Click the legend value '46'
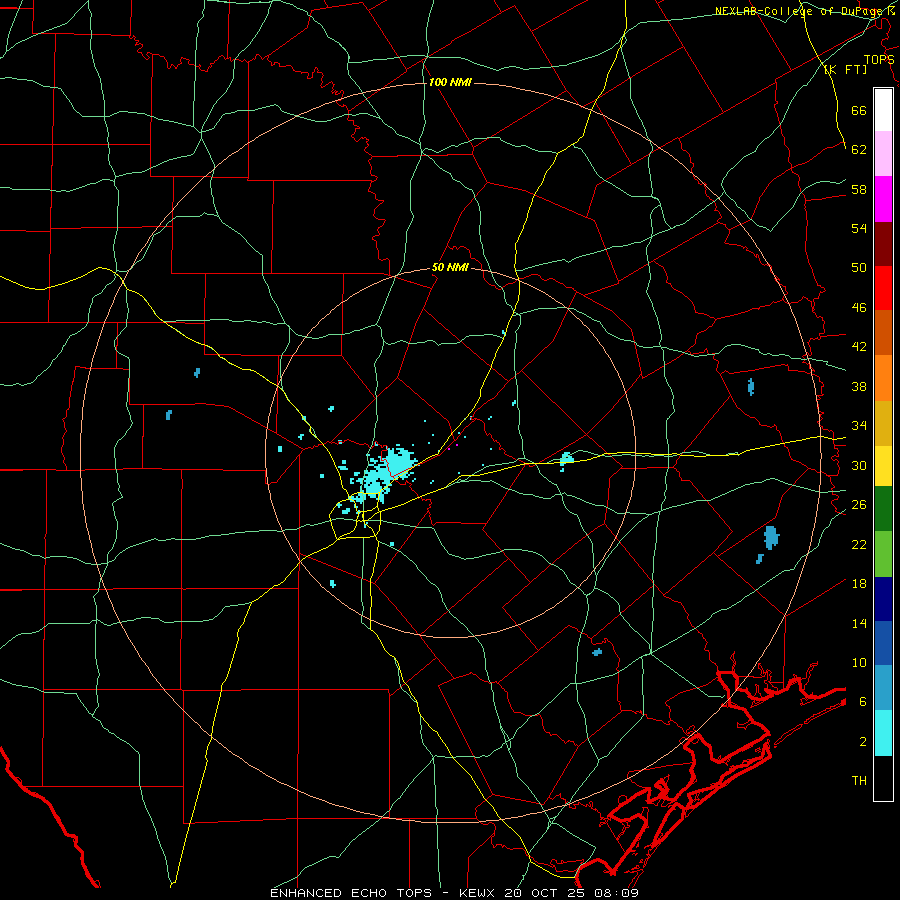Screen dimensions: 900x900 tap(859, 308)
